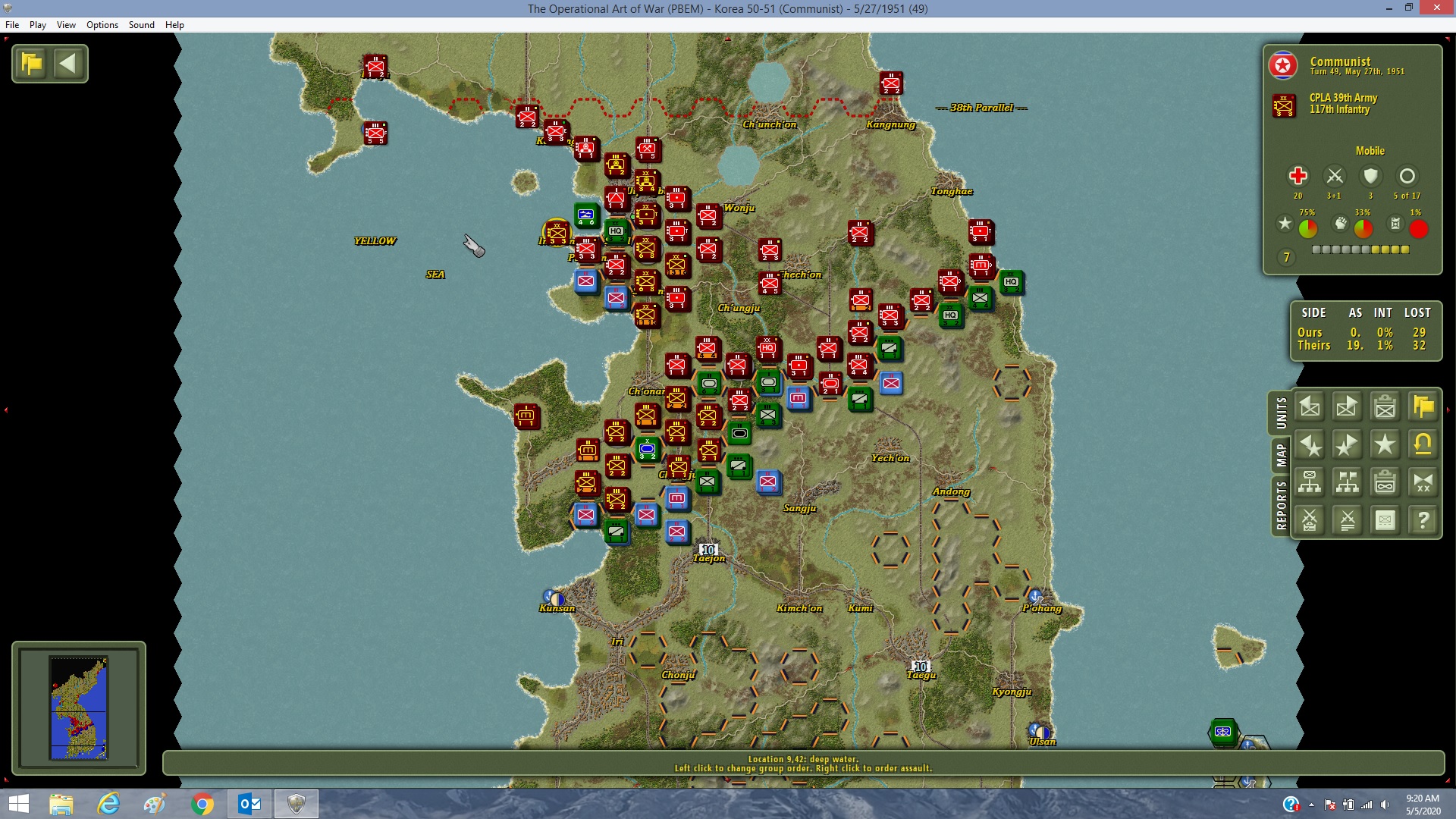
Task: Click the 'Mobile' deployment status text
Action: (x=1370, y=151)
